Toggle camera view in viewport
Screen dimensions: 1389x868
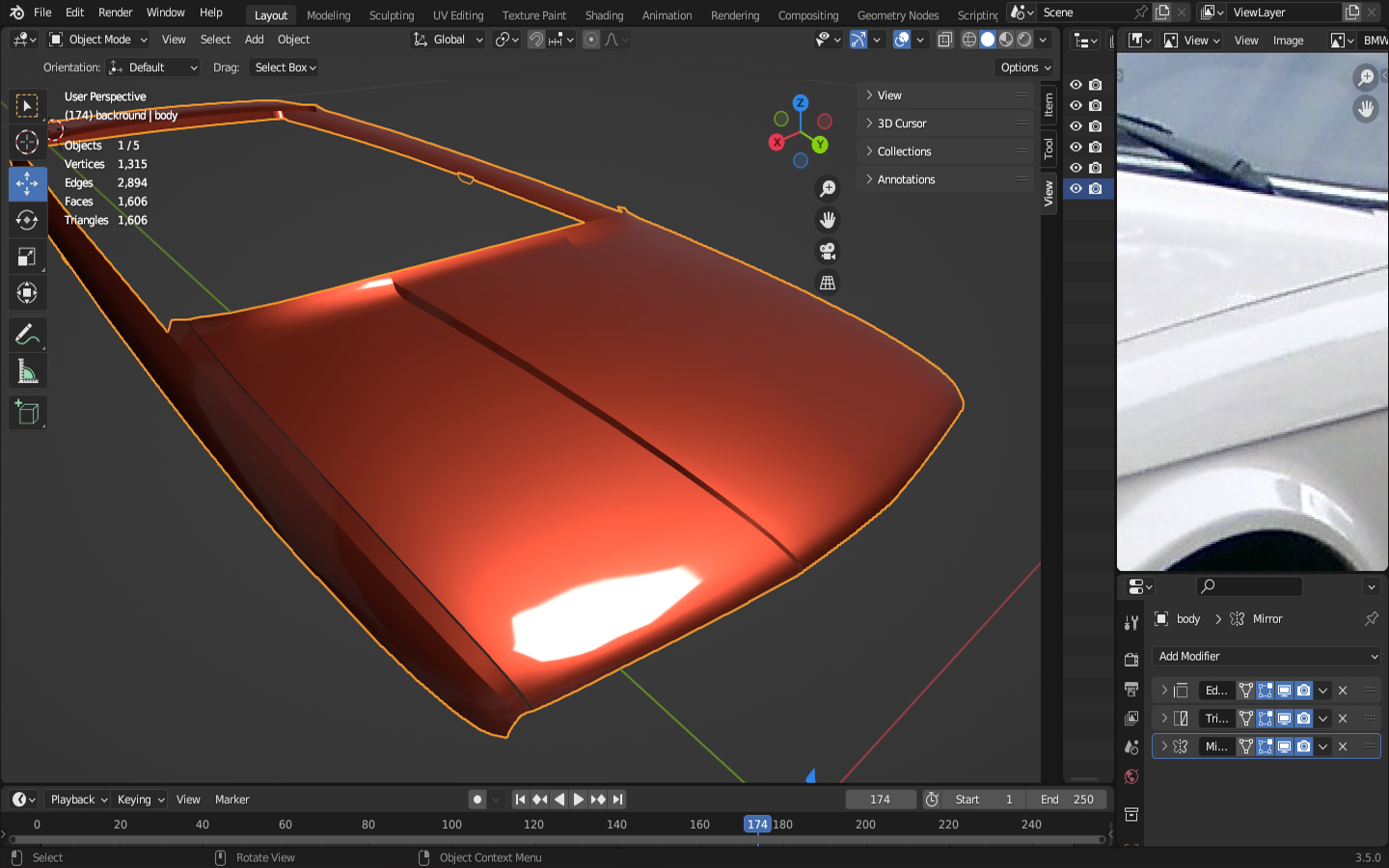(828, 252)
